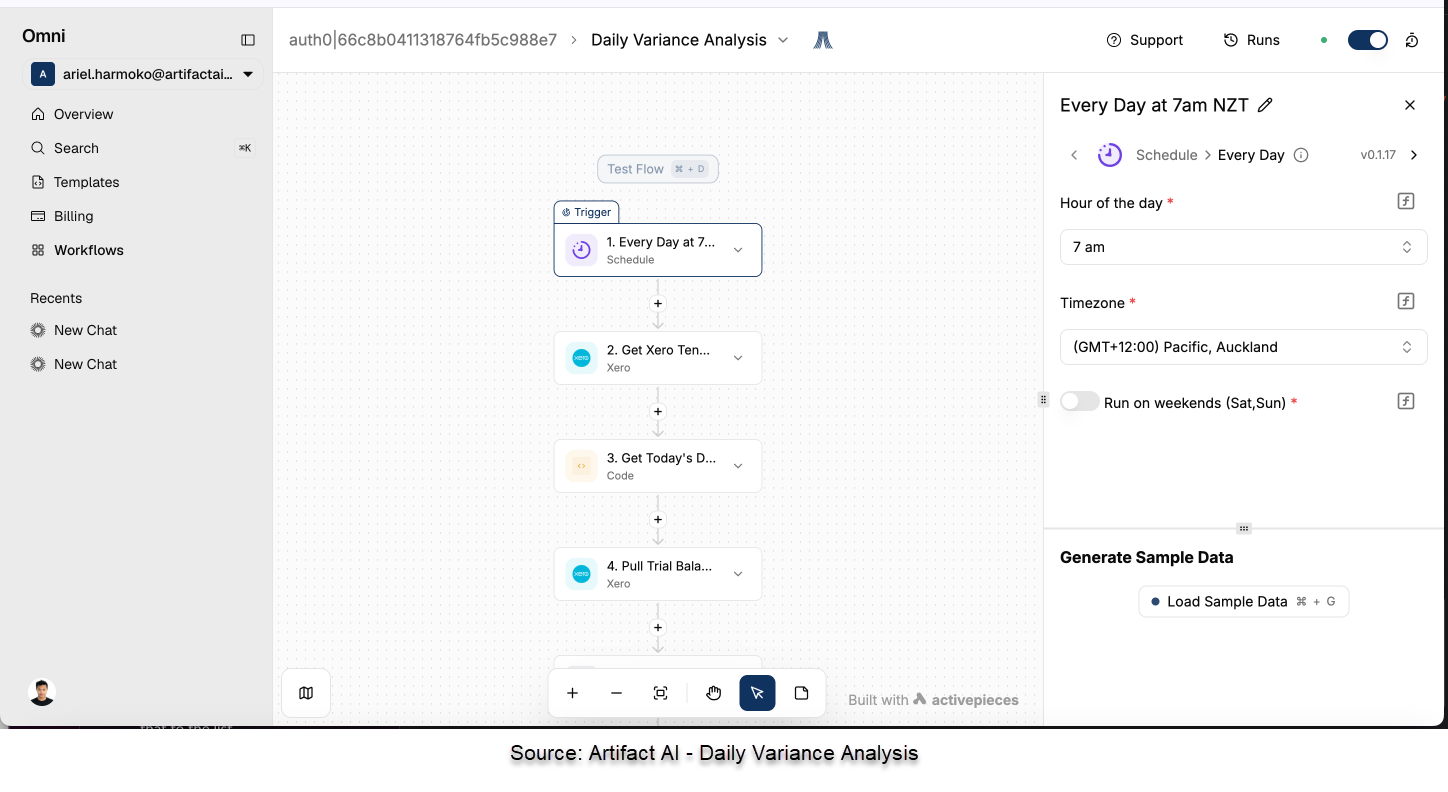This screenshot has width=1448, height=792.
Task: Click the Load Sample Data button
Action: tap(1243, 602)
